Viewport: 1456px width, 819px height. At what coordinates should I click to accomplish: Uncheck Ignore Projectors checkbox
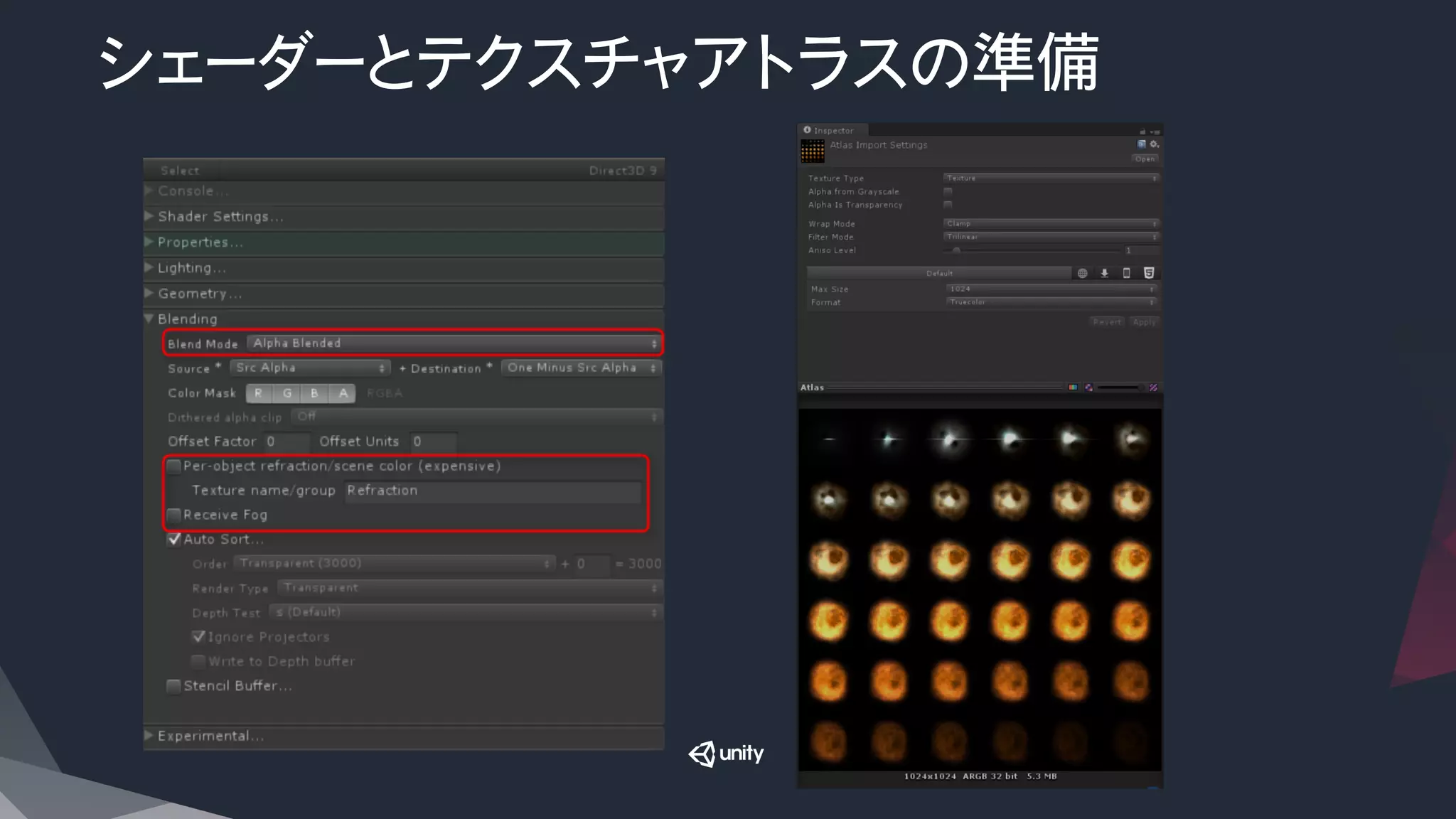coord(199,636)
